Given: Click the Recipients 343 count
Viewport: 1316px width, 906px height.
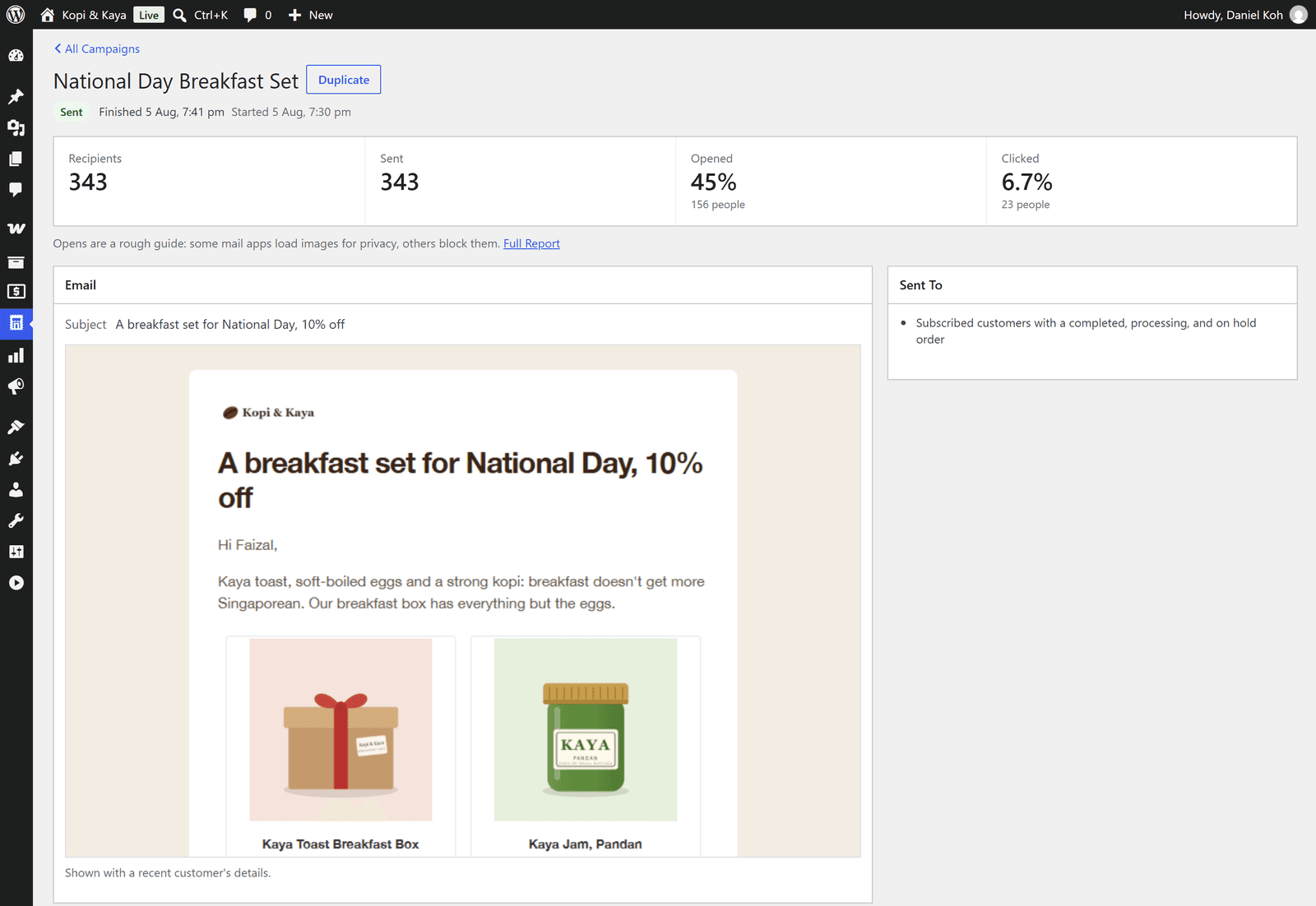Looking at the screenshot, I should point(88,182).
